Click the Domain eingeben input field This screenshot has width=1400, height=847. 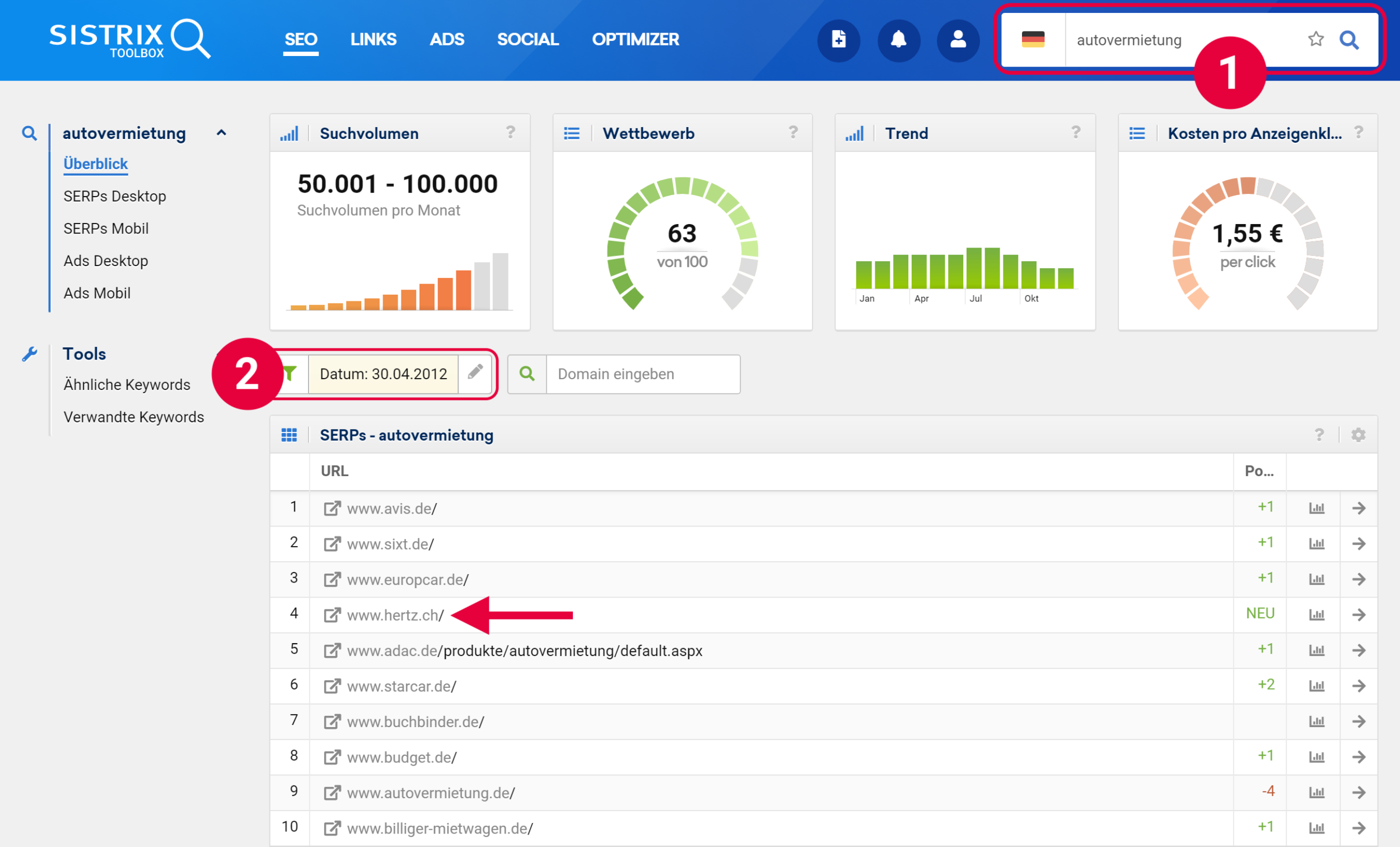tap(643, 374)
